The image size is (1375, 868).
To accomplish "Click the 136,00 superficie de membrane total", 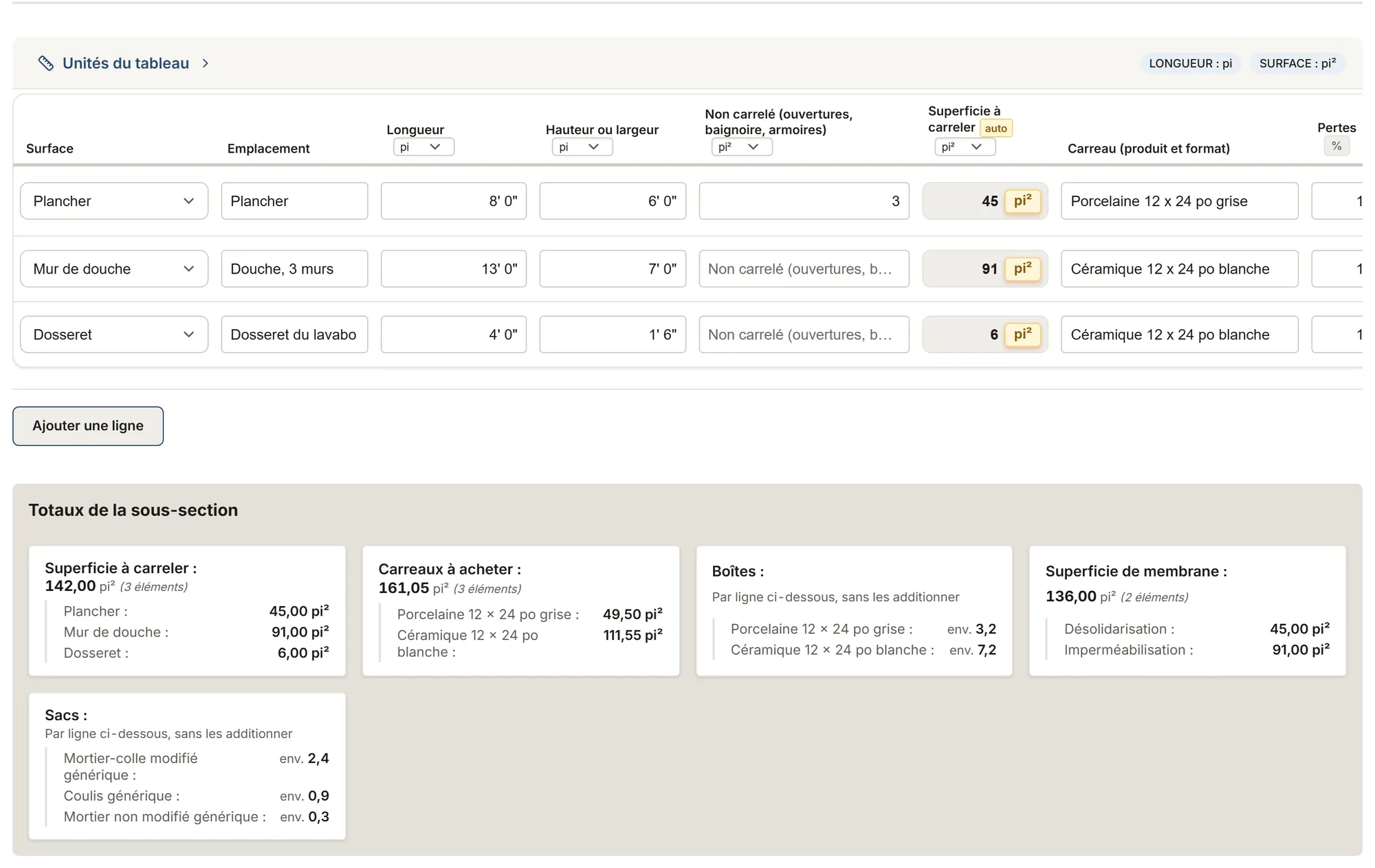I will coord(1071,597).
